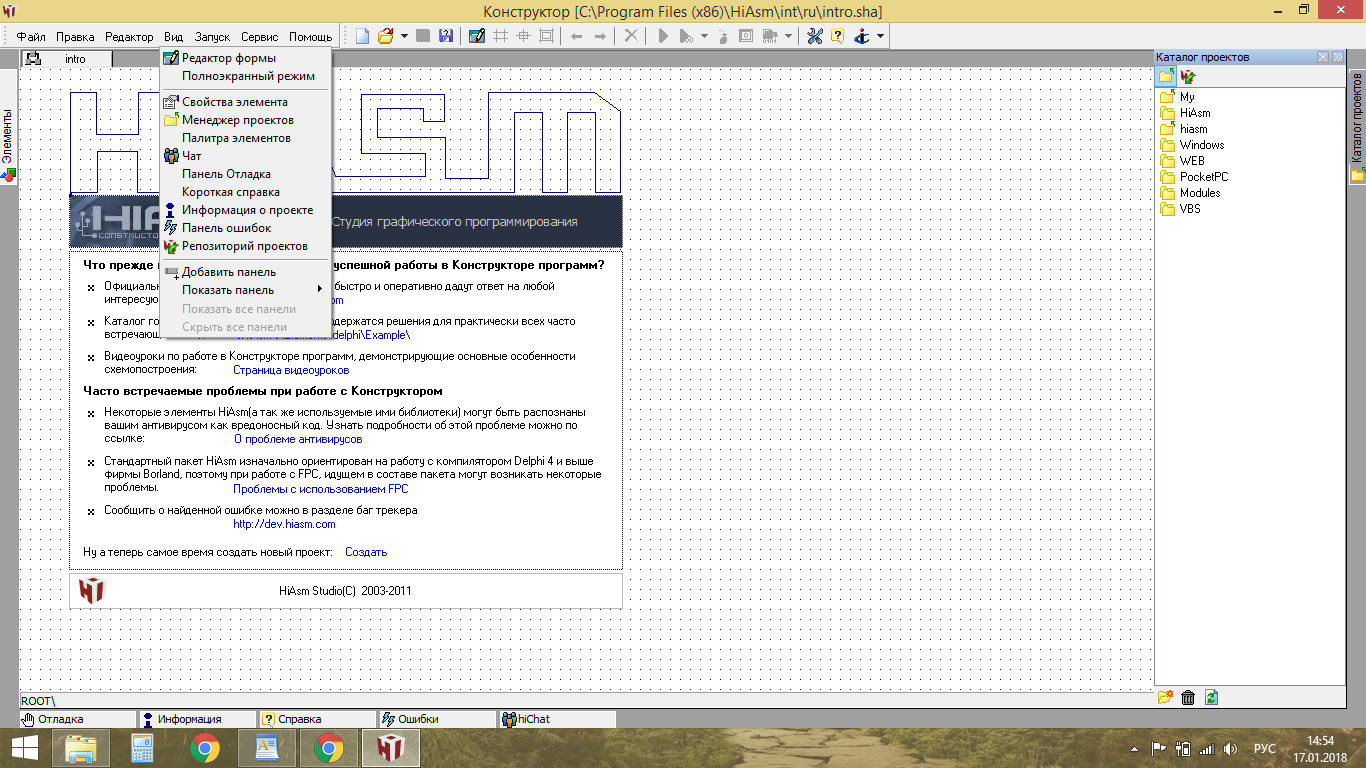Click the toolbar back arrow
Screen dimensions: 1366x768
pos(576,36)
